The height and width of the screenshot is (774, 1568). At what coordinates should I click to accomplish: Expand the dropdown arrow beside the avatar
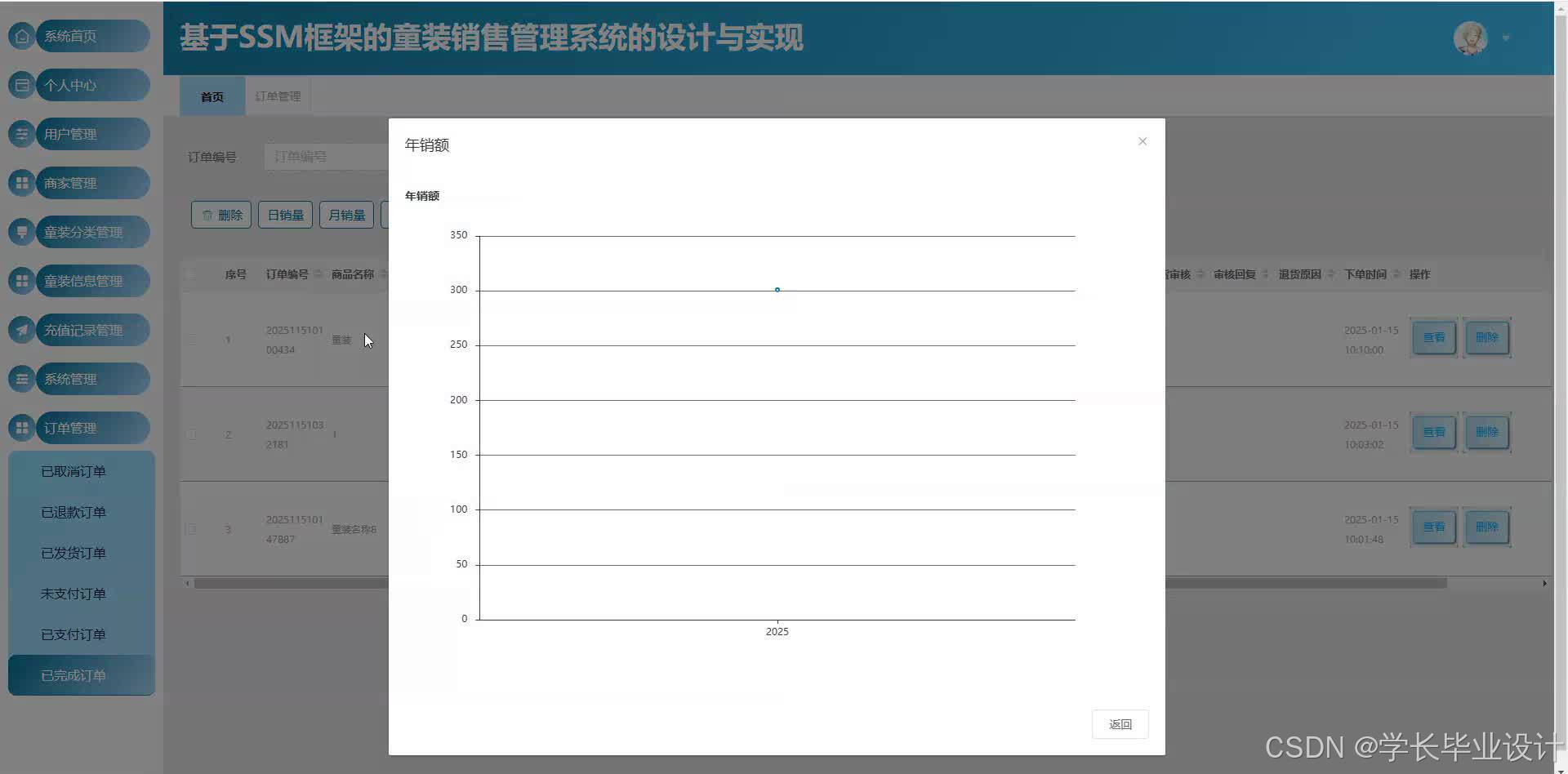point(1506,38)
